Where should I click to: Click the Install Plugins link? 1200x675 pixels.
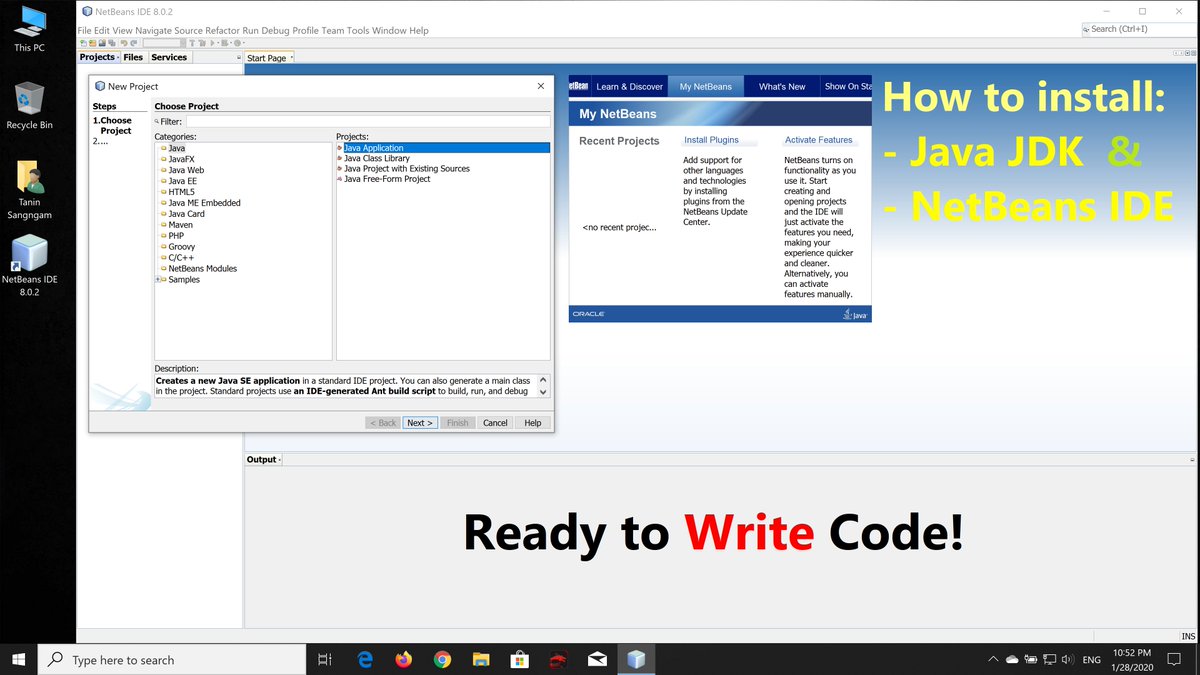[x=711, y=140]
